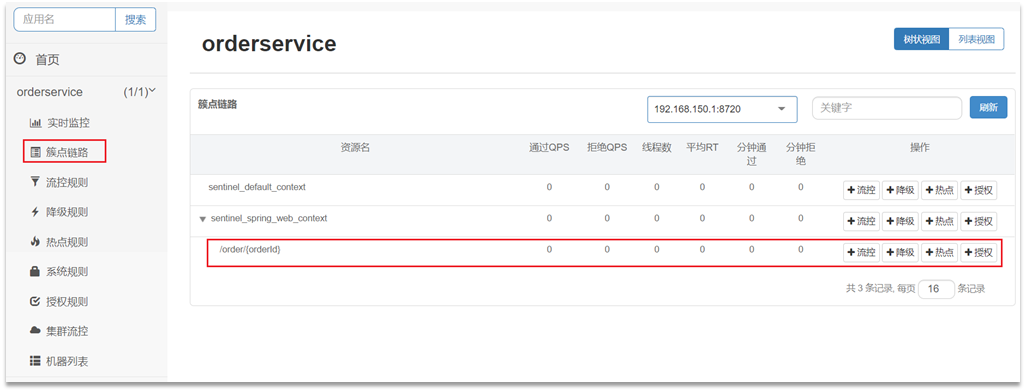Viewport: 1026px width, 392px height.
Task: Click the flame icon for 热点规则
Action: click(35, 242)
